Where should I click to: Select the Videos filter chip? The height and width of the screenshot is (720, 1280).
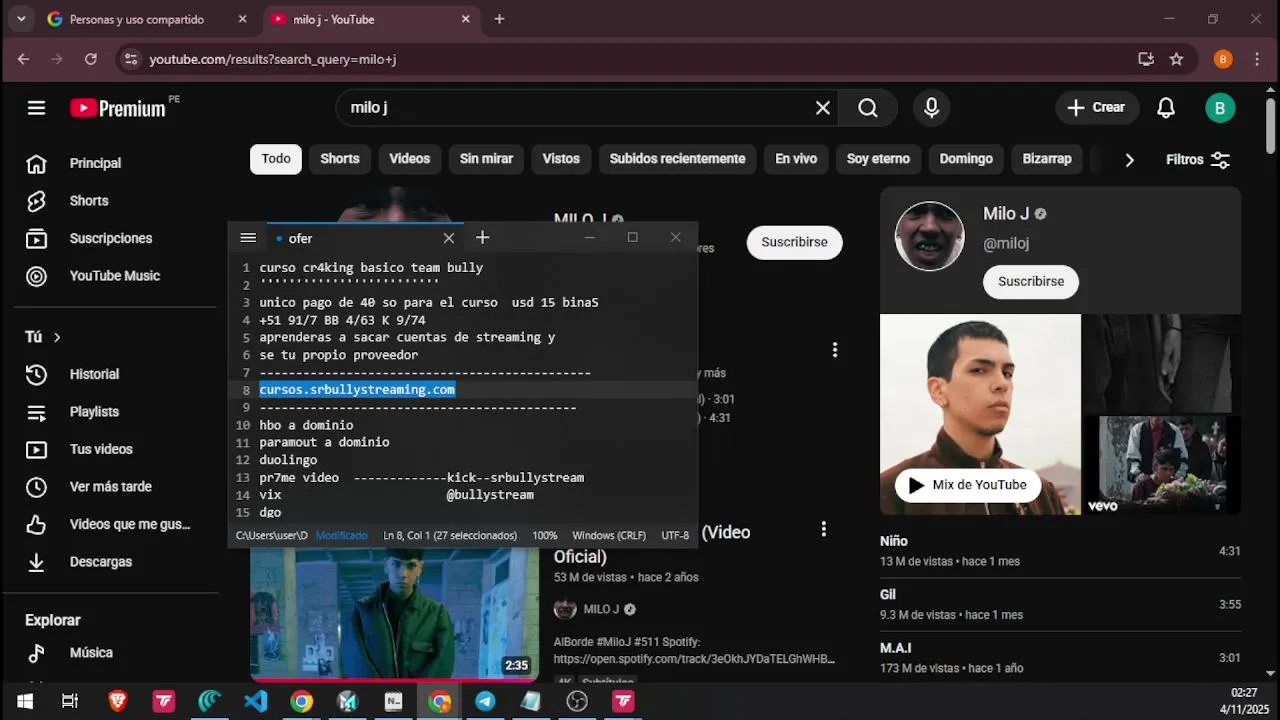click(409, 159)
